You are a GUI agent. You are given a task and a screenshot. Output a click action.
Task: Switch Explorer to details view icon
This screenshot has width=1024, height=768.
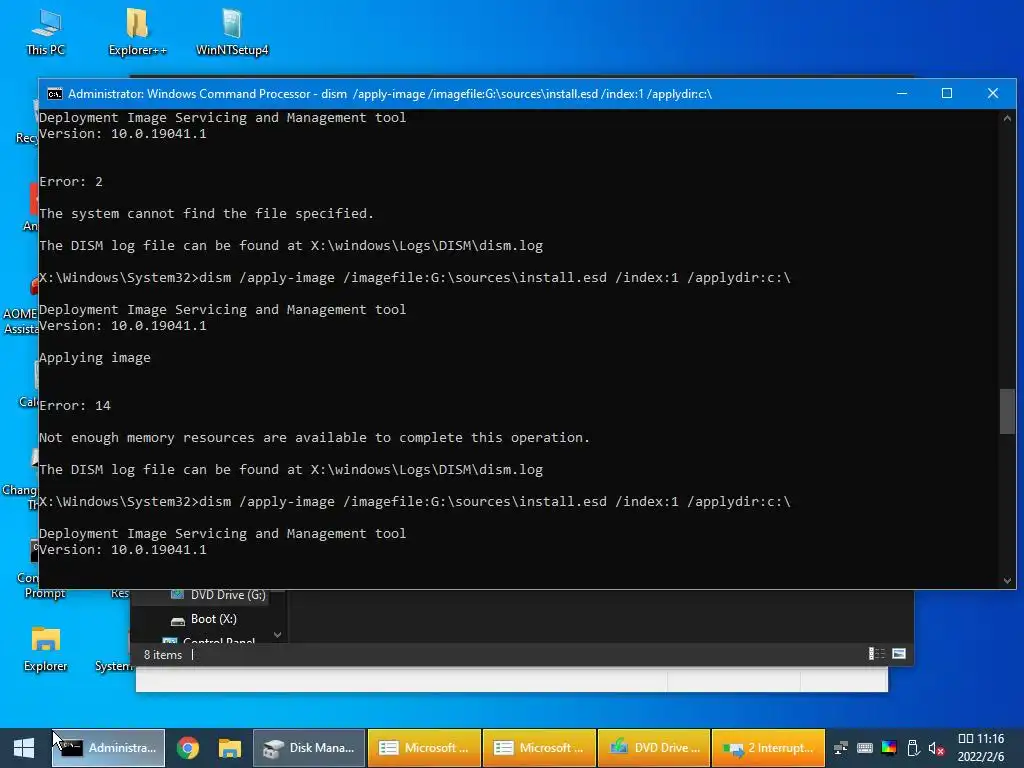876,654
